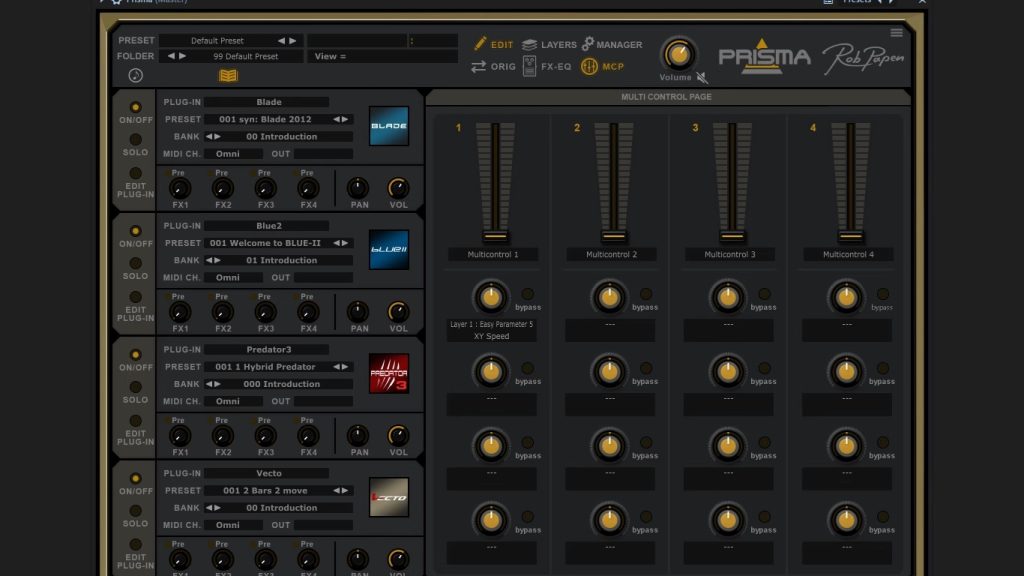1024x576 pixels.
Task: Click the Vecto plug-in logo
Action: pyautogui.click(x=388, y=497)
